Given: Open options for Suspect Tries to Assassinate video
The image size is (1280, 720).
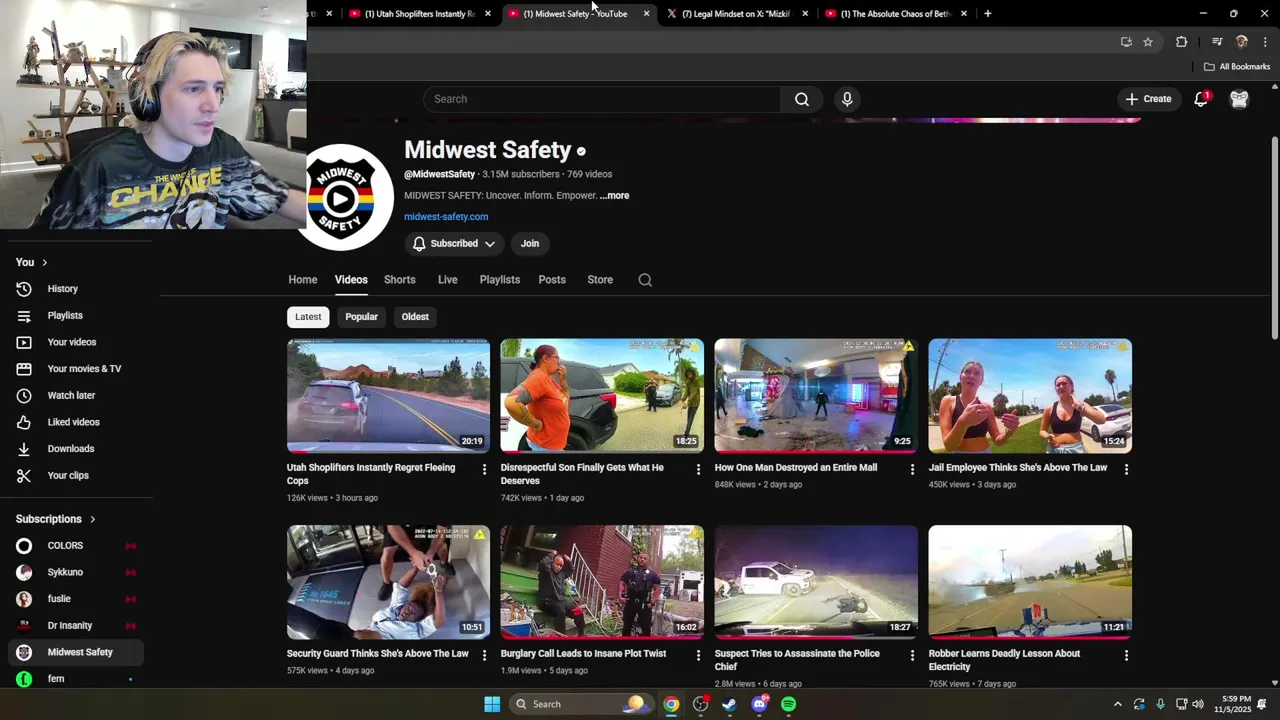Looking at the screenshot, I should (x=912, y=655).
